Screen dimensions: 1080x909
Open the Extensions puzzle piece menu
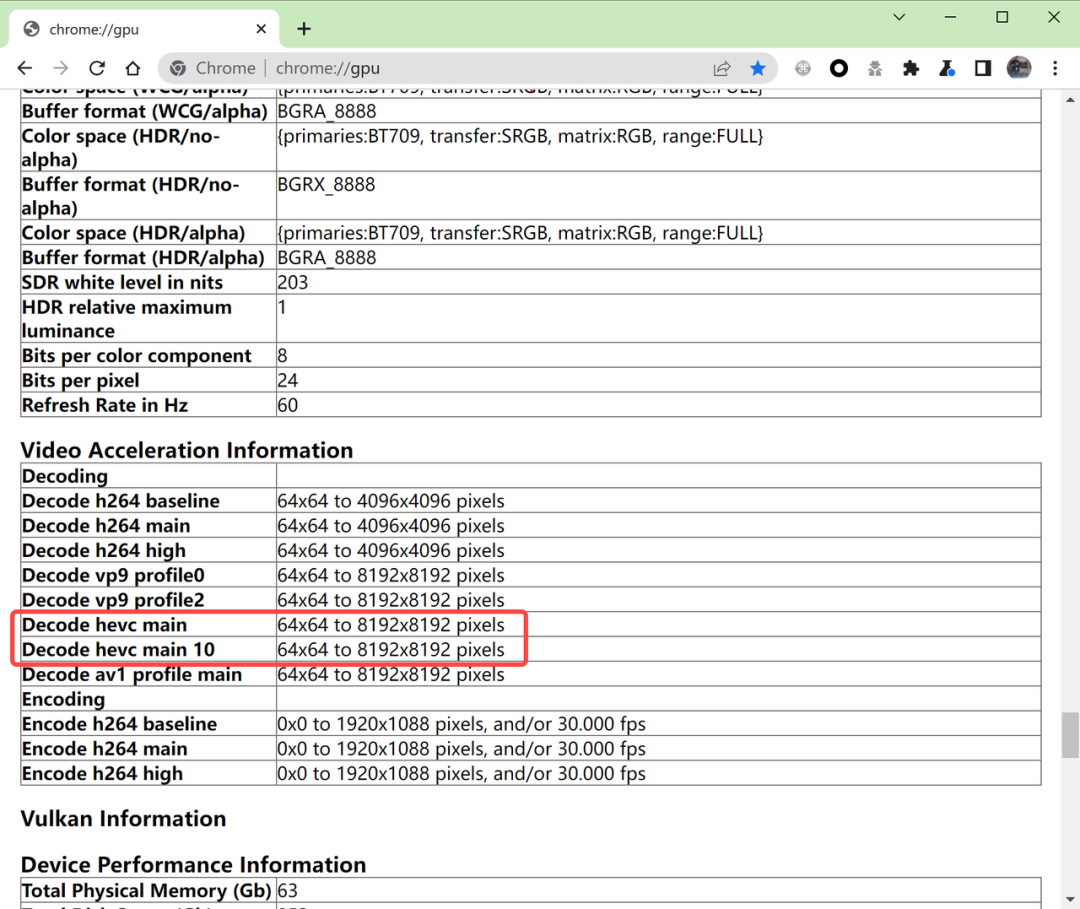point(910,68)
